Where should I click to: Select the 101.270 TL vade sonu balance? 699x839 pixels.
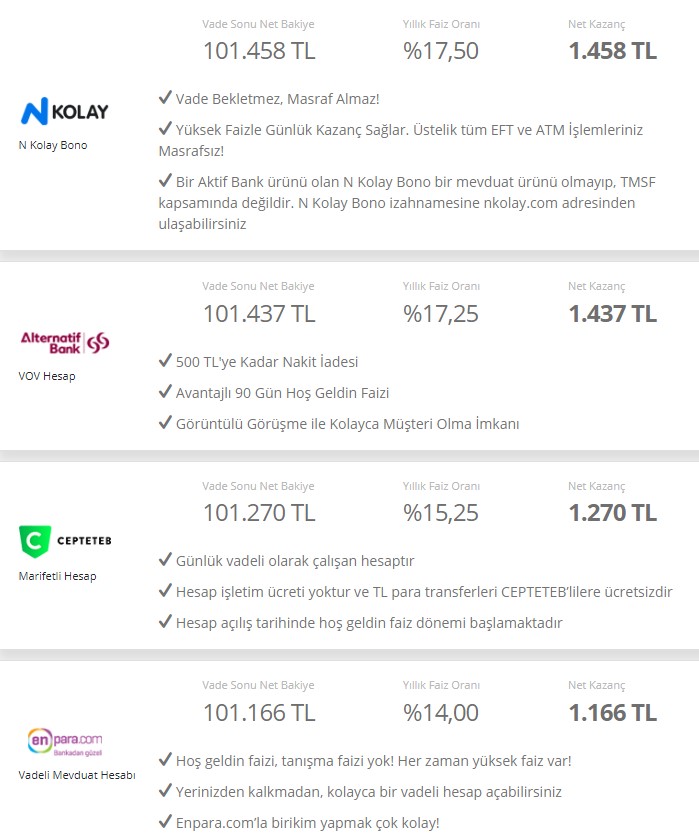[x=259, y=513]
